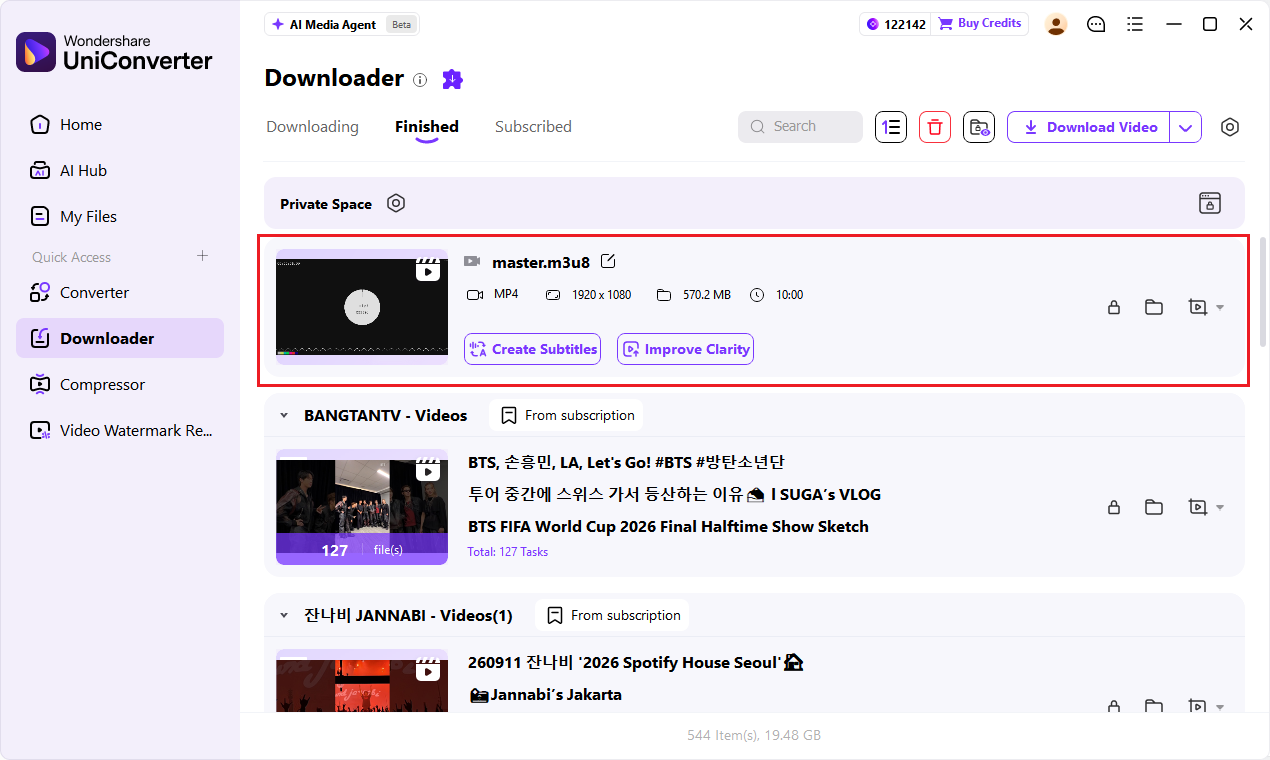Screen dimensions: 1270x760
Task: Open folder for the BANGTANTV group
Action: coord(1154,507)
